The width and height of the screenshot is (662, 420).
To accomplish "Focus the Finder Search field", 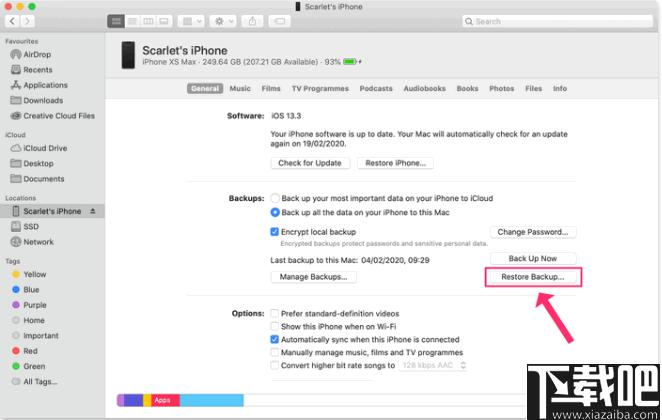I will pos(557,21).
